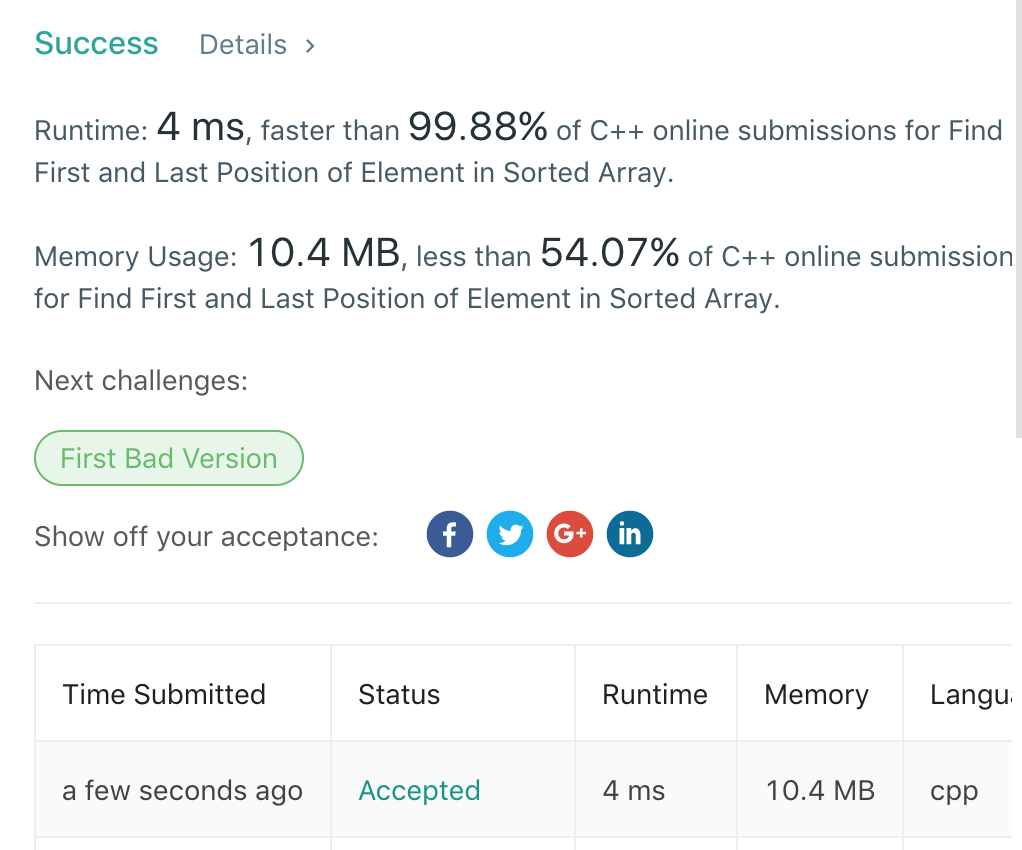Select the 'a few seconds ago' cell
The image size is (1022, 850).
pos(182,791)
